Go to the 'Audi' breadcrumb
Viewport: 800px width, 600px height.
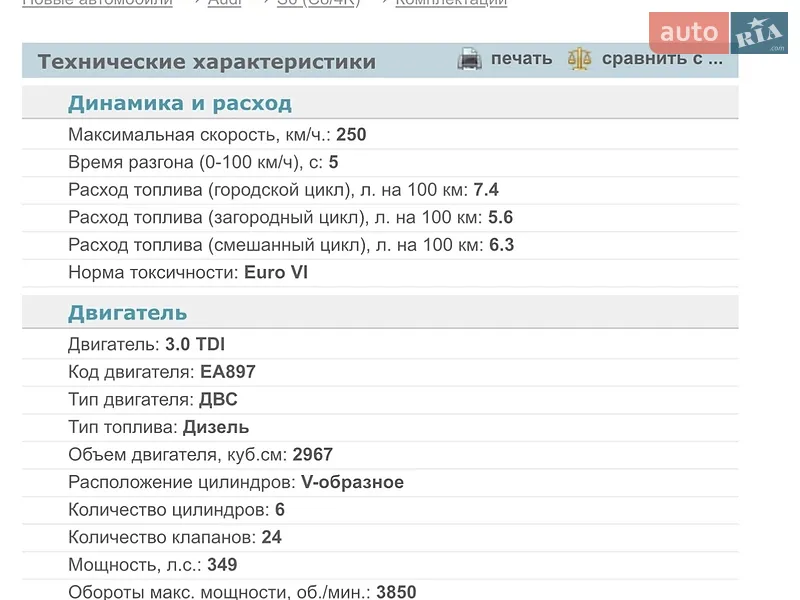point(224,3)
